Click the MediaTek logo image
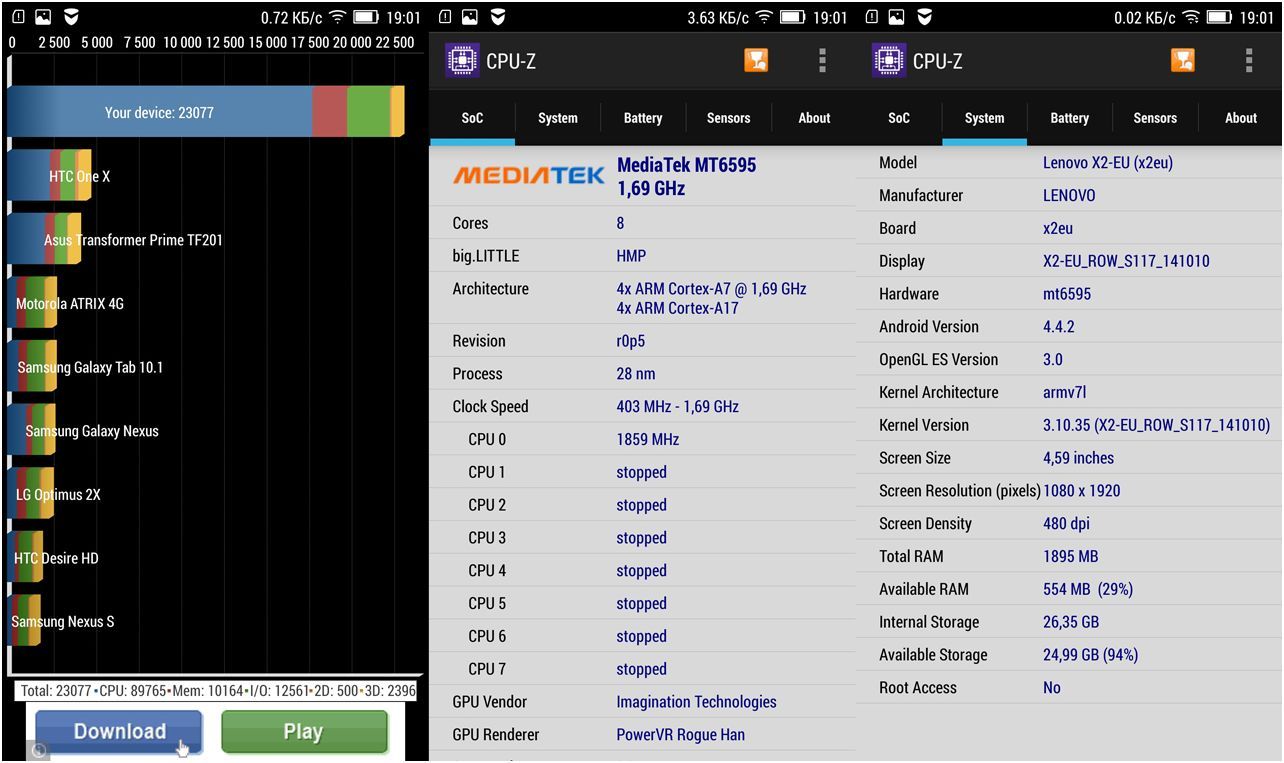1284x763 pixels. coord(529,176)
